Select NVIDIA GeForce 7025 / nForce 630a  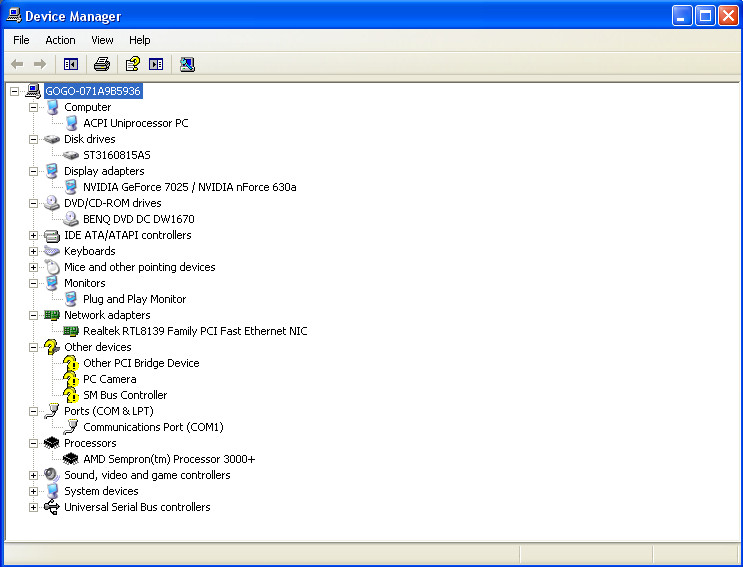(x=190, y=187)
